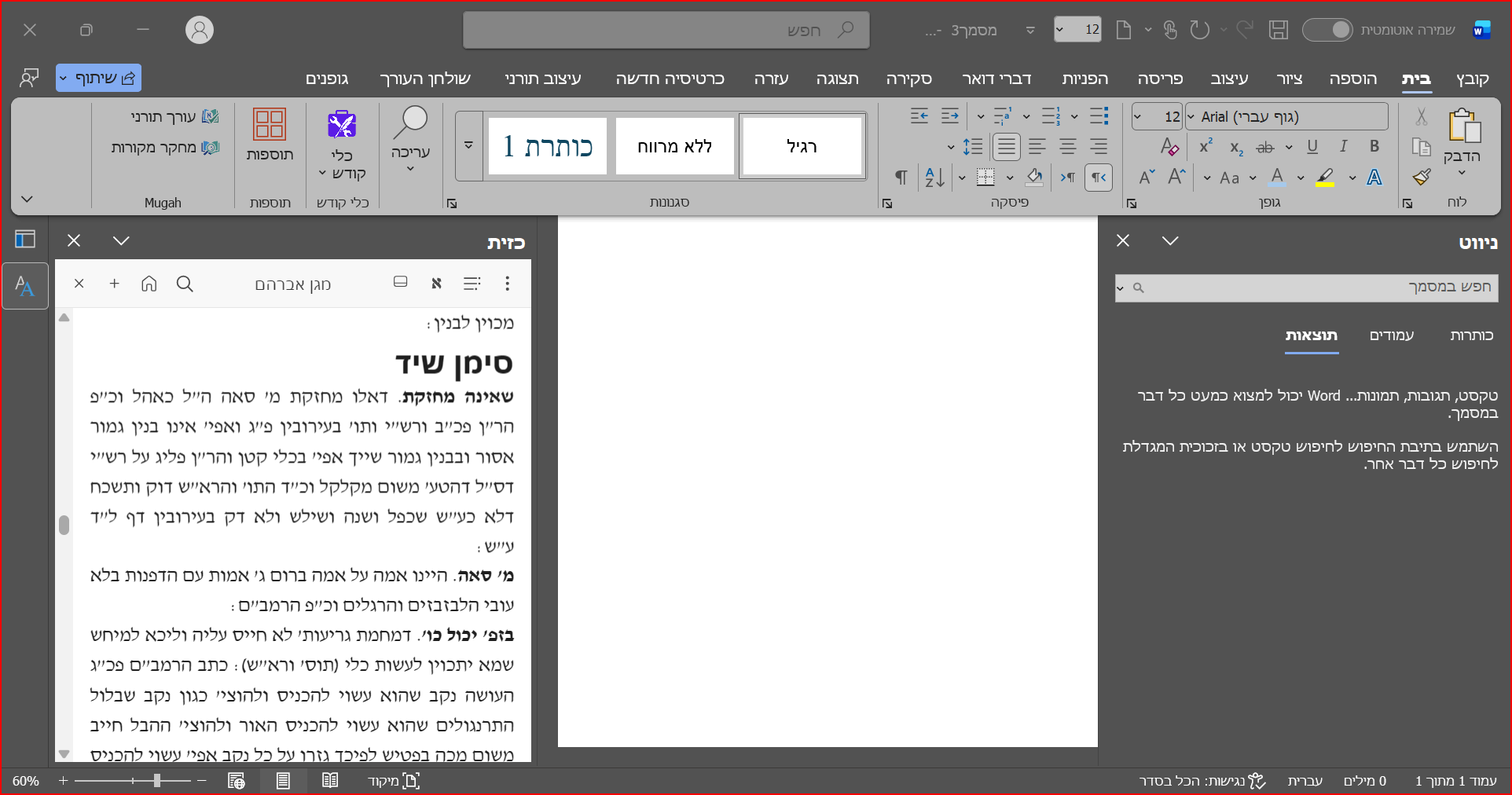Open the הוספה (Insert) ribbon tab
Viewport: 1512px width, 795px height.
pos(1352,79)
